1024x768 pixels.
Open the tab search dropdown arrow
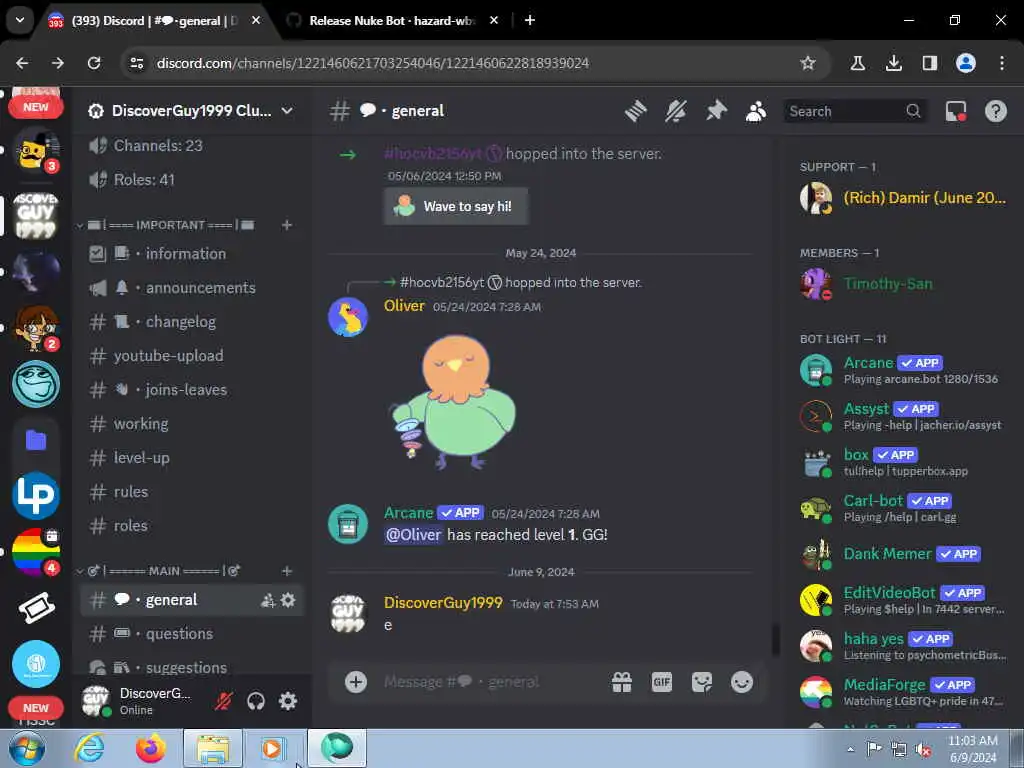(20, 20)
